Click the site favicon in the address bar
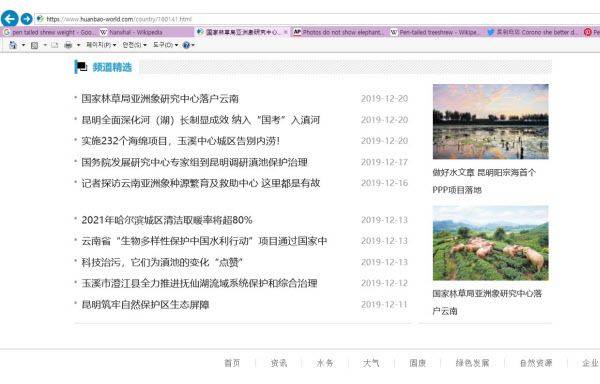 click(39, 19)
